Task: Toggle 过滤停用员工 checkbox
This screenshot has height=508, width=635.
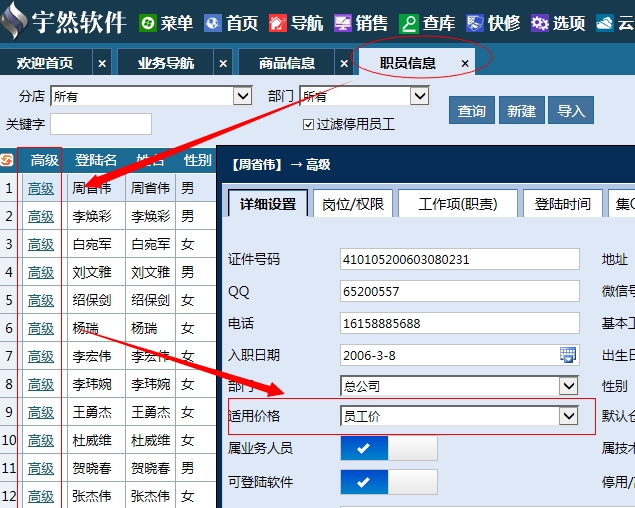Action: tap(308, 124)
